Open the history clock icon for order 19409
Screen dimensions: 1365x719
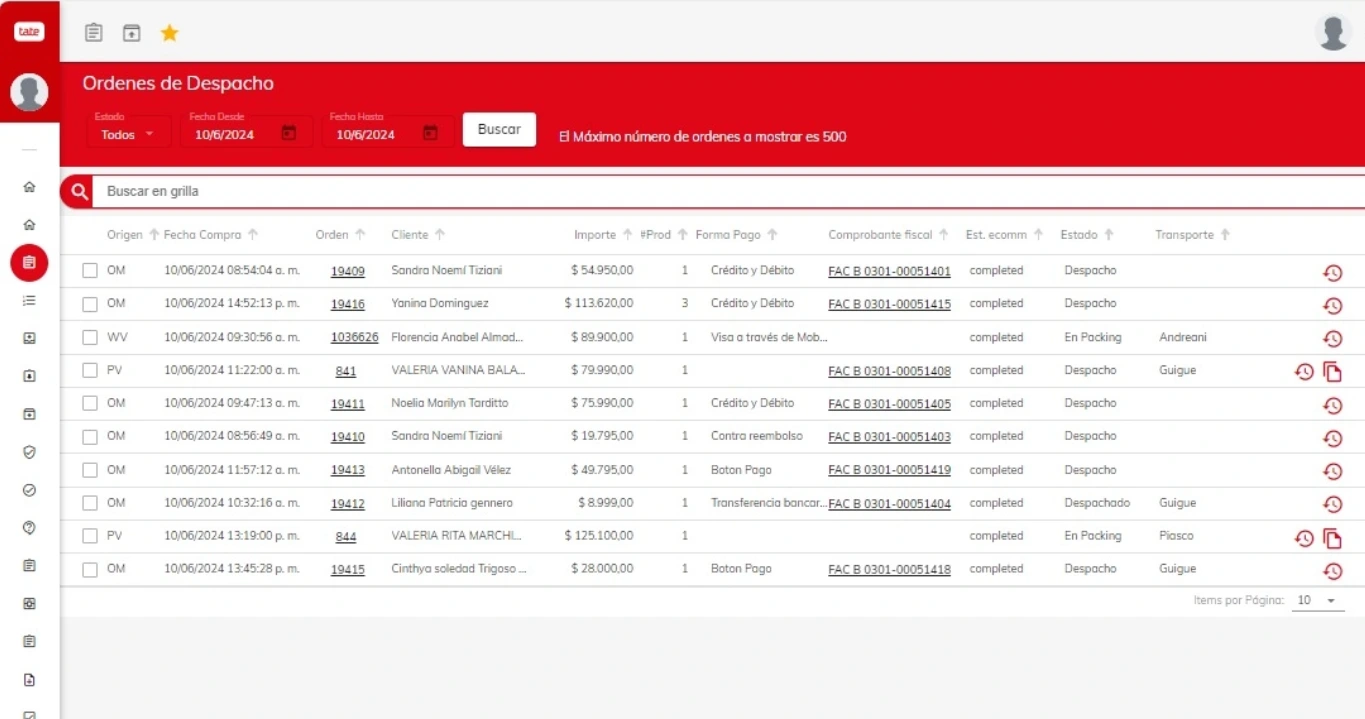1333,271
